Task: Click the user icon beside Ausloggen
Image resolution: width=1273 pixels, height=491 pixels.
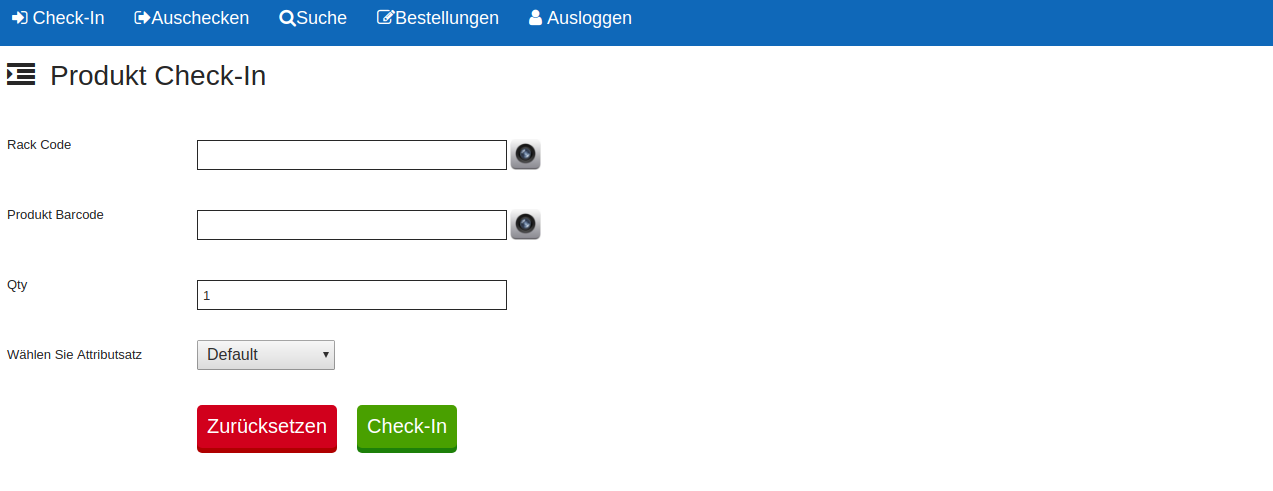Action: (x=536, y=18)
